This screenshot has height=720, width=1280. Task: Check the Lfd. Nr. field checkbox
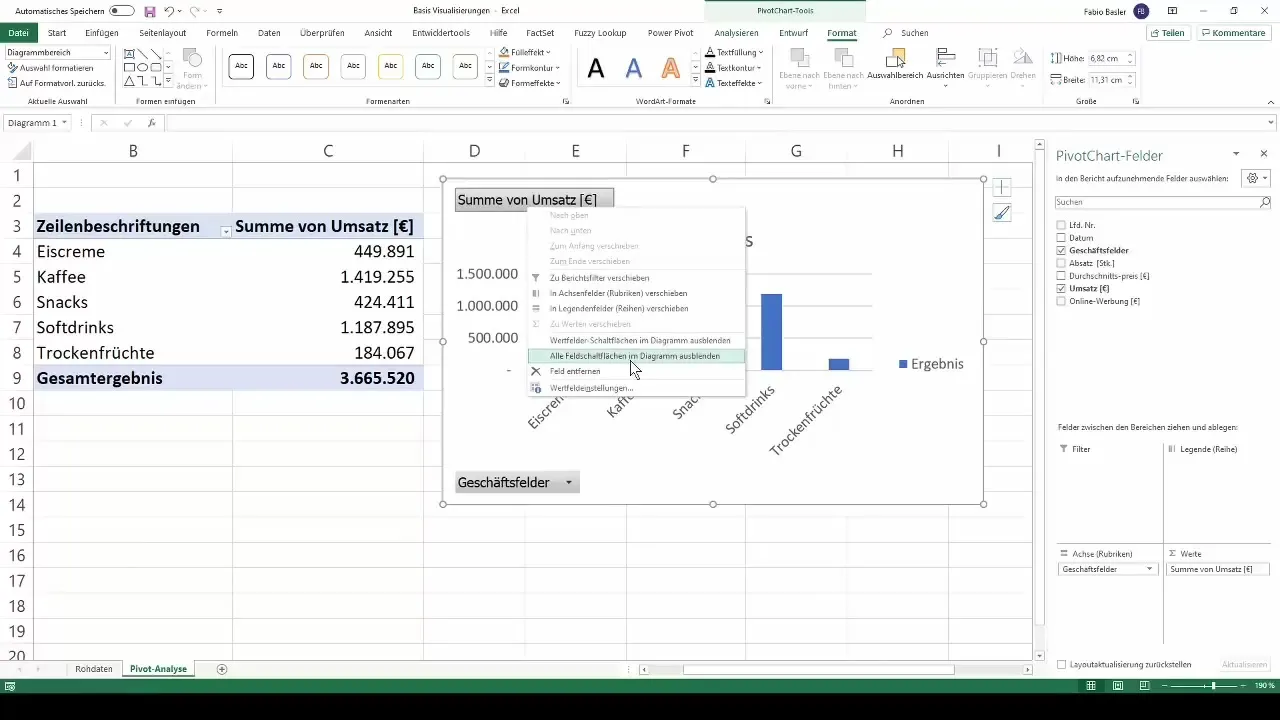pos(1062,224)
